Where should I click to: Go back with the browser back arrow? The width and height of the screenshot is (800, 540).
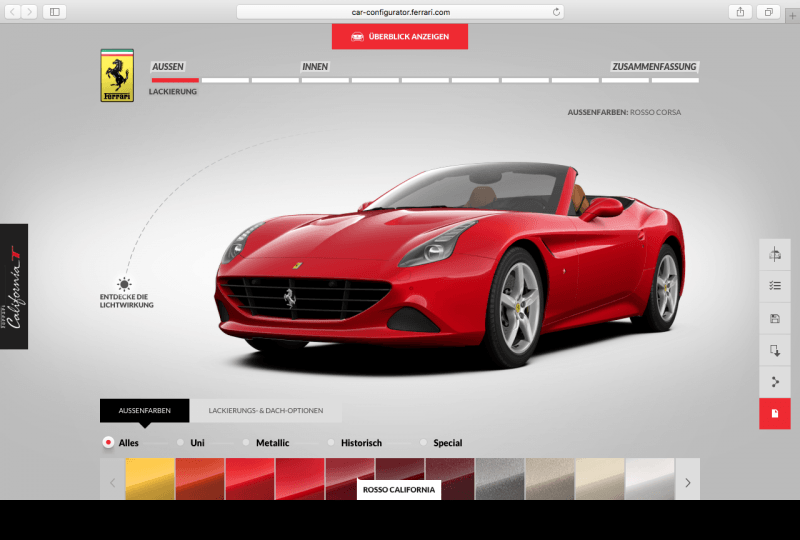point(13,12)
